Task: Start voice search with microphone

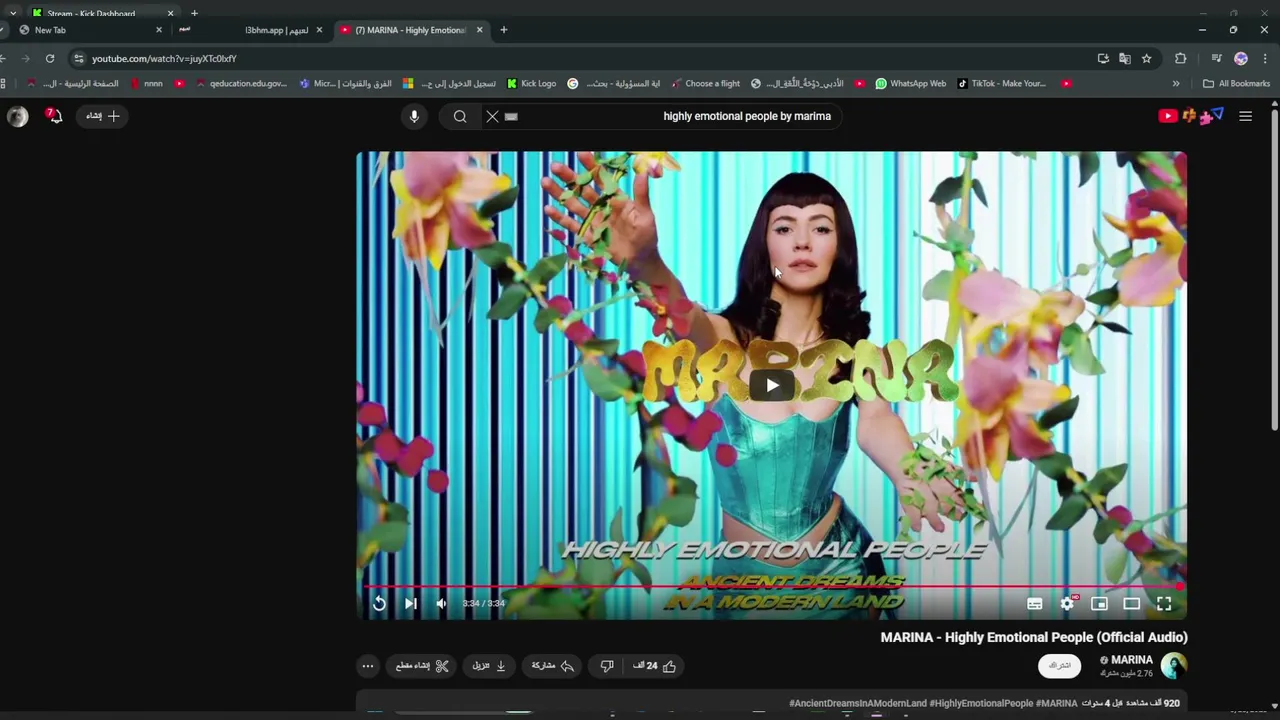Action: pyautogui.click(x=414, y=116)
